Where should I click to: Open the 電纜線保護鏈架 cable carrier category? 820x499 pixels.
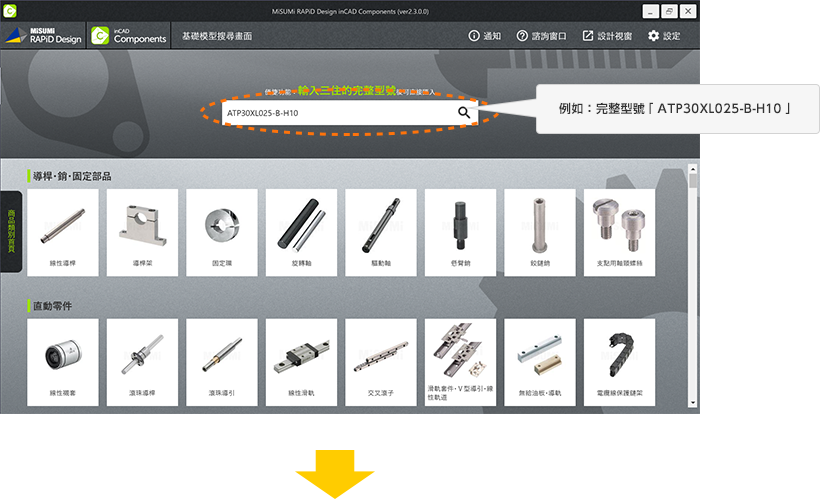(x=619, y=362)
